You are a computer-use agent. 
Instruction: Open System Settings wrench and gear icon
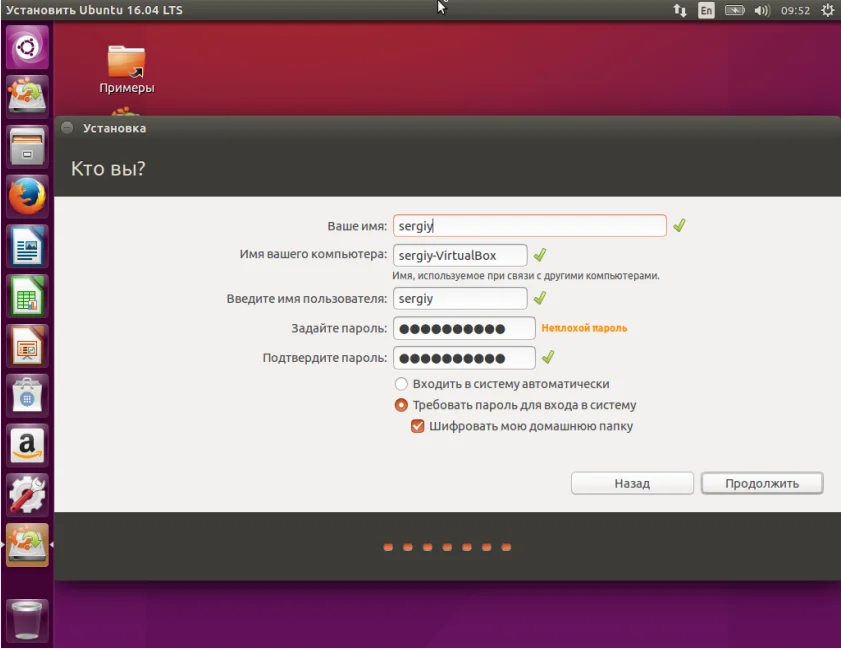point(27,495)
